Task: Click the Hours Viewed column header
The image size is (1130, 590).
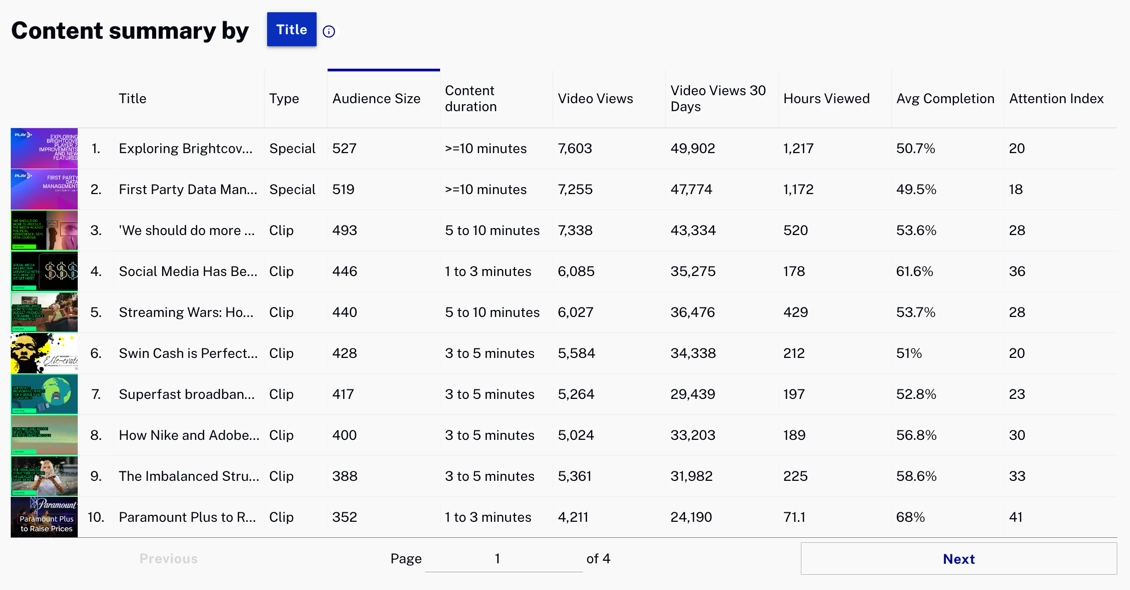Action: (x=826, y=99)
